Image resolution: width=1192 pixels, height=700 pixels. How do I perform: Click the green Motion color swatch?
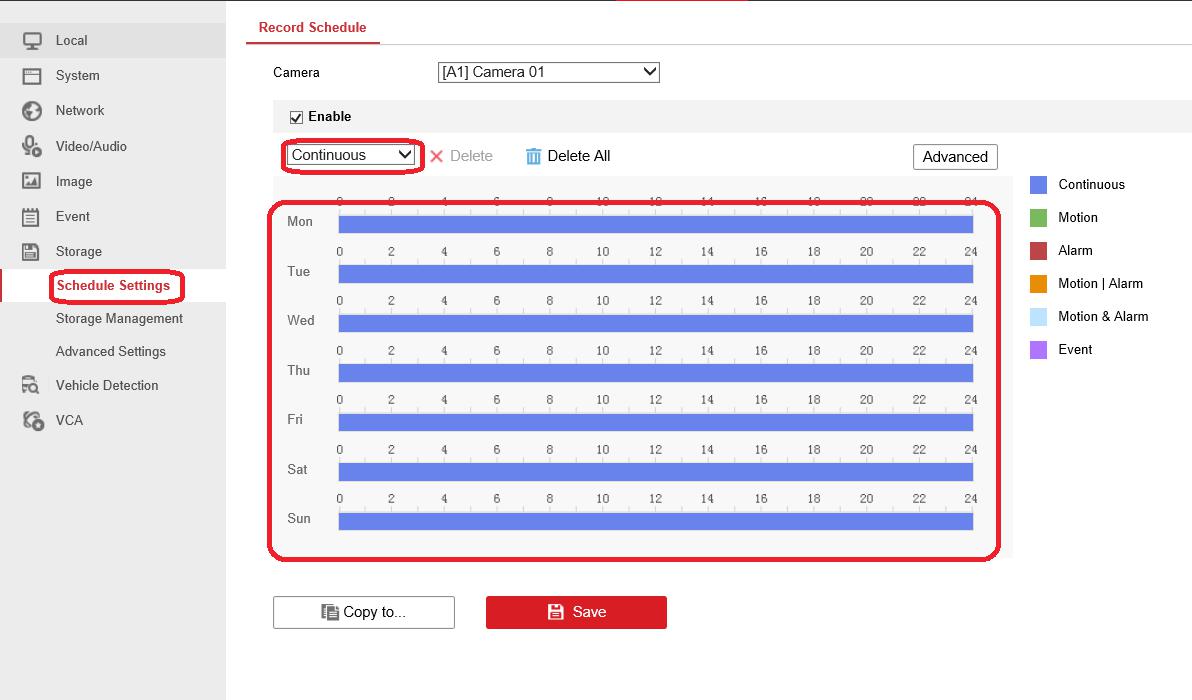1038,218
